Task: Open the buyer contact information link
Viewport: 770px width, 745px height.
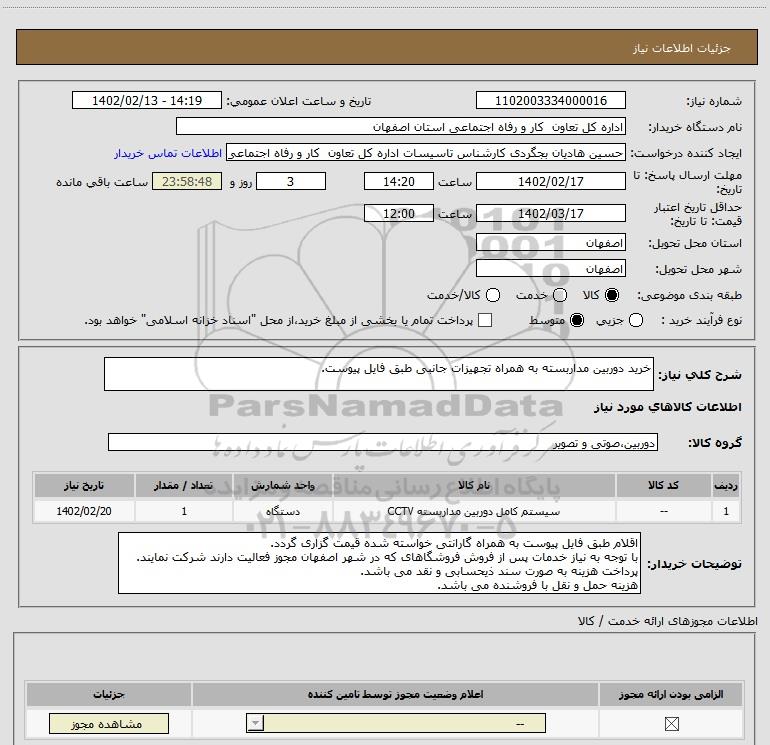Action: click(168, 153)
